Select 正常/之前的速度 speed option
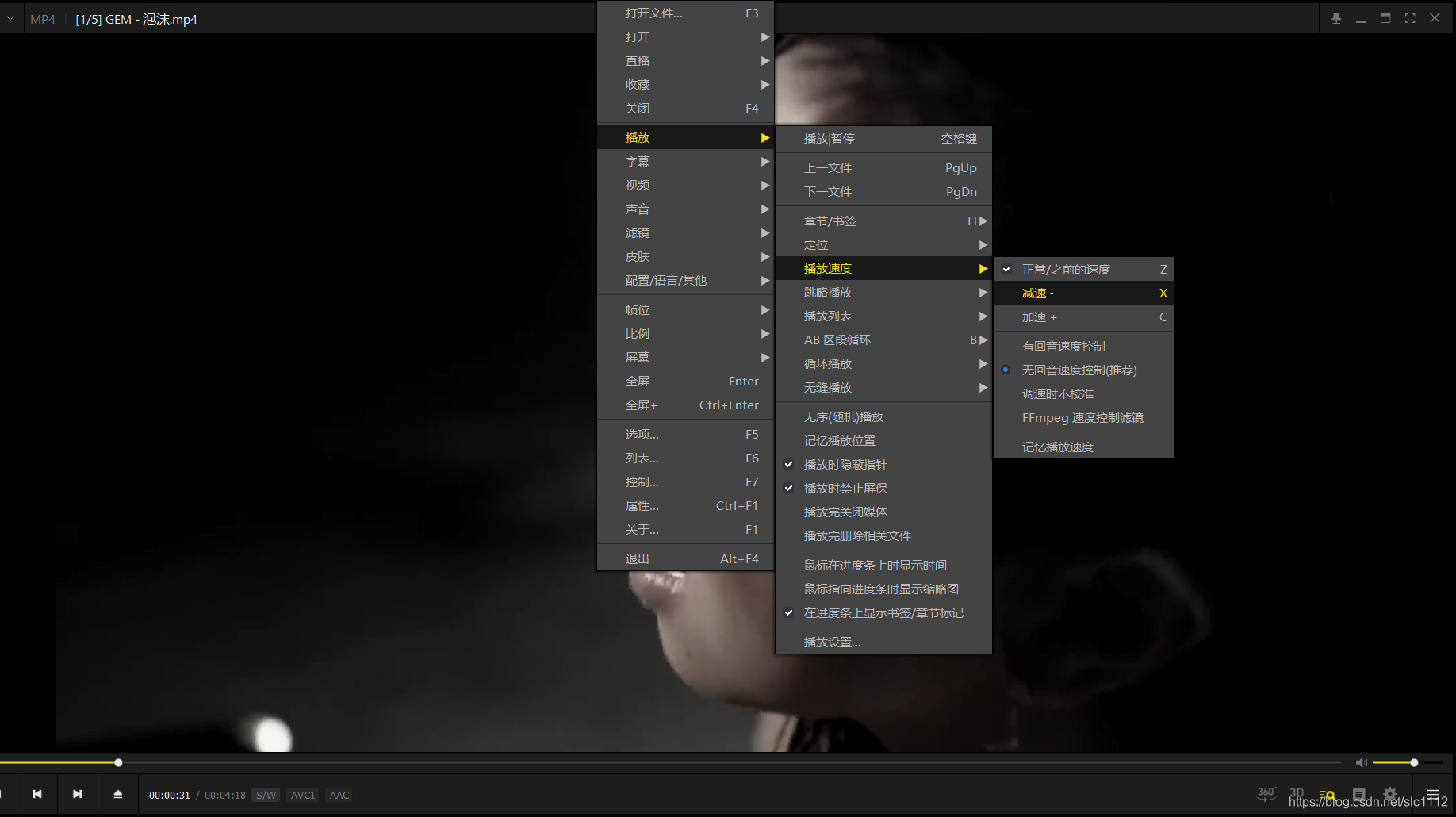The height and width of the screenshot is (817, 1456). 1083,270
